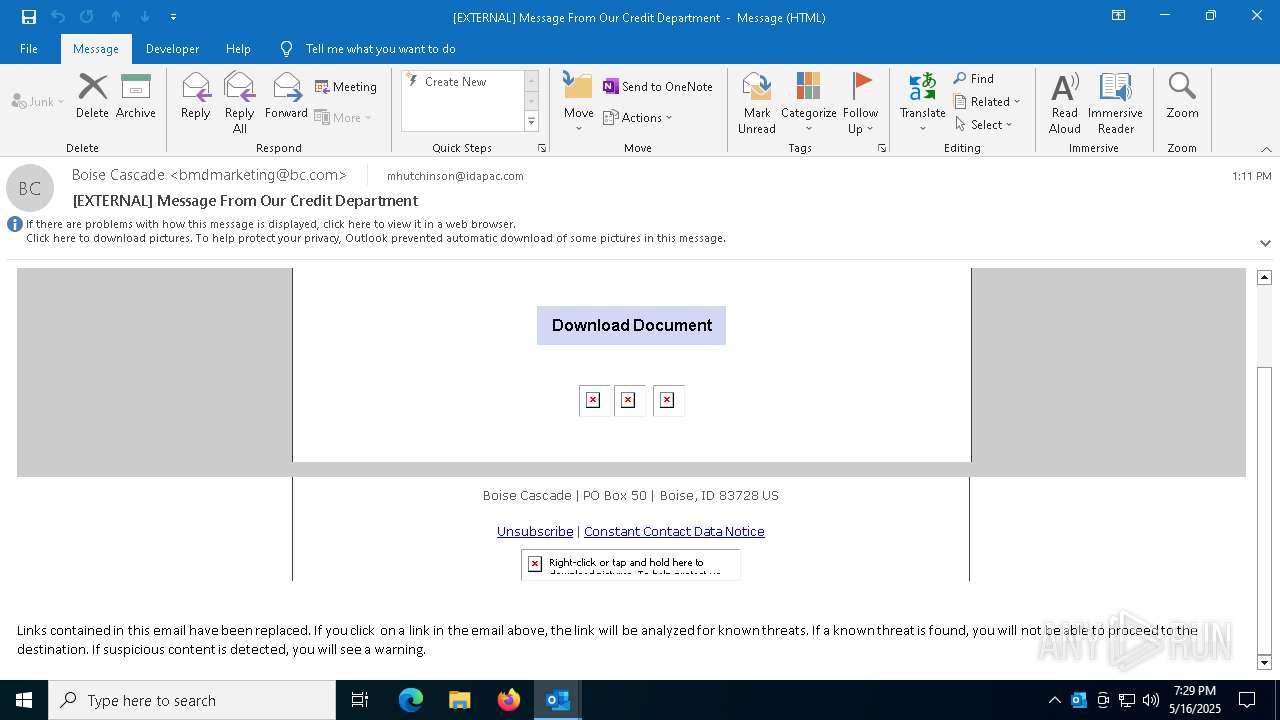Open the File tab
The image size is (1280, 720).
(x=29, y=49)
